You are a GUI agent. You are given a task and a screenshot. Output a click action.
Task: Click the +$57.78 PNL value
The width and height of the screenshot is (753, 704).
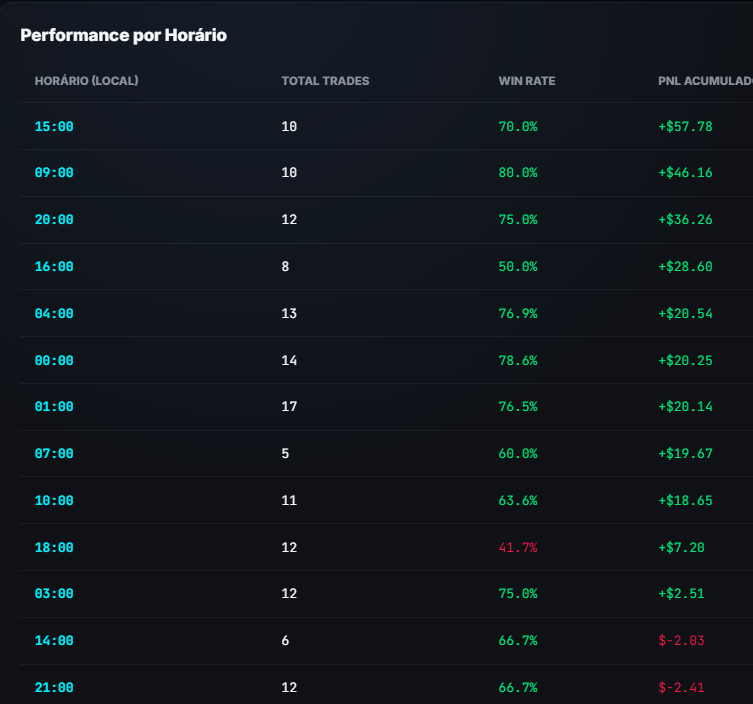(x=685, y=127)
